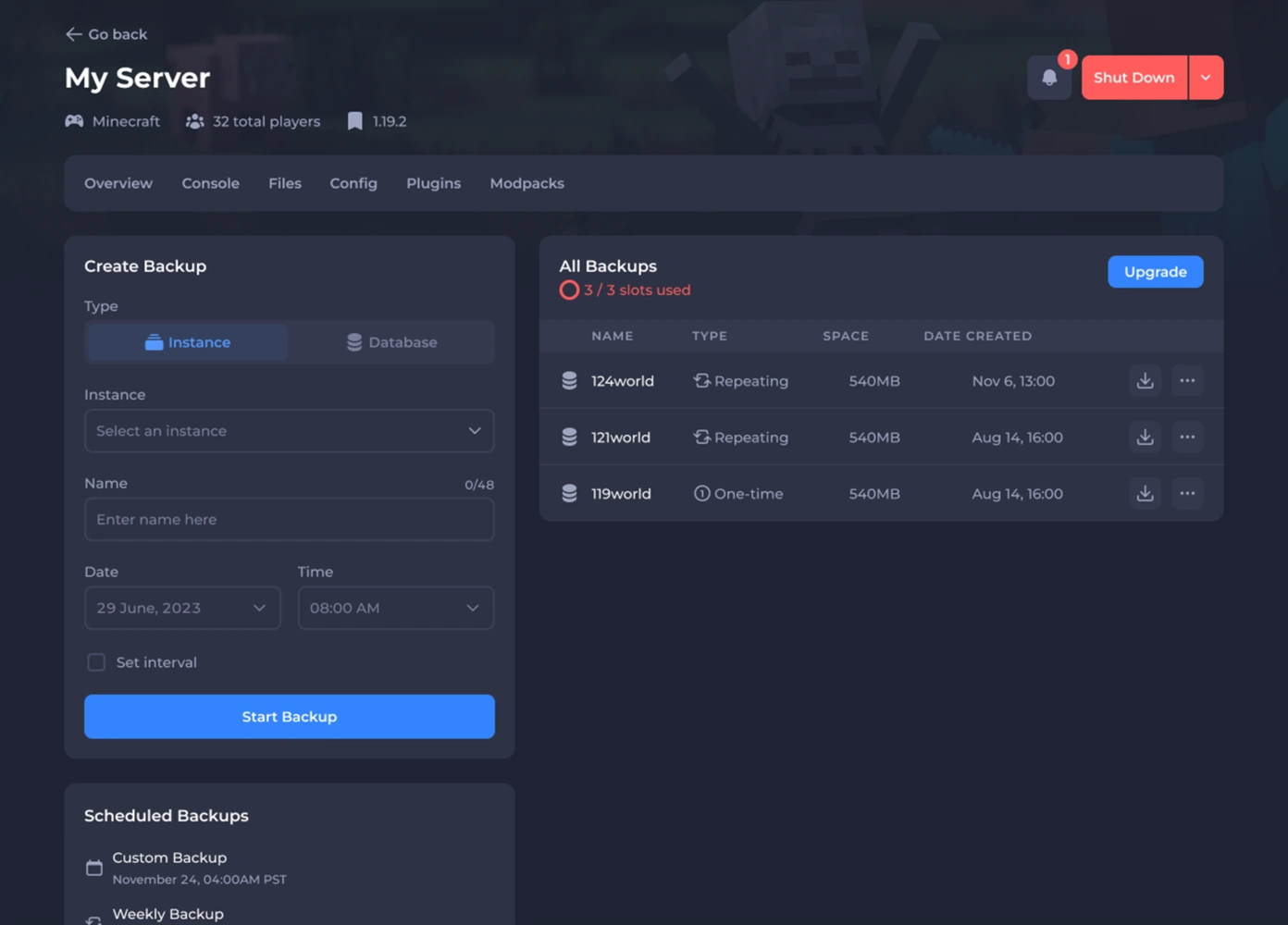Download the 121world backup
The image size is (1288, 925).
(1145, 438)
